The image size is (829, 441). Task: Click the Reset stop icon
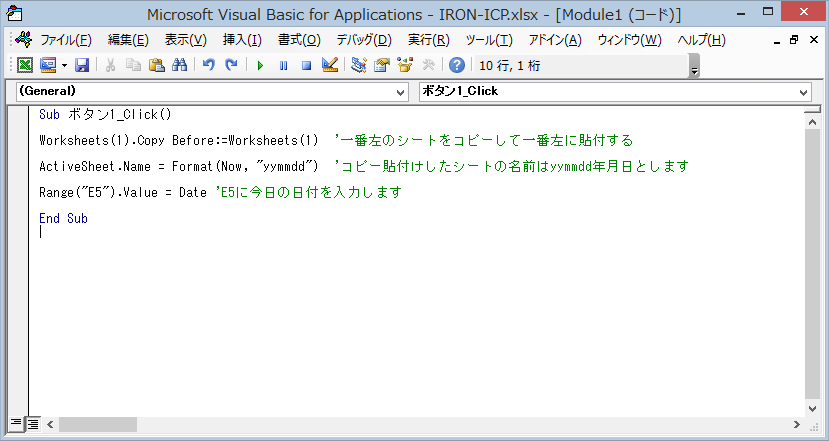[306, 66]
